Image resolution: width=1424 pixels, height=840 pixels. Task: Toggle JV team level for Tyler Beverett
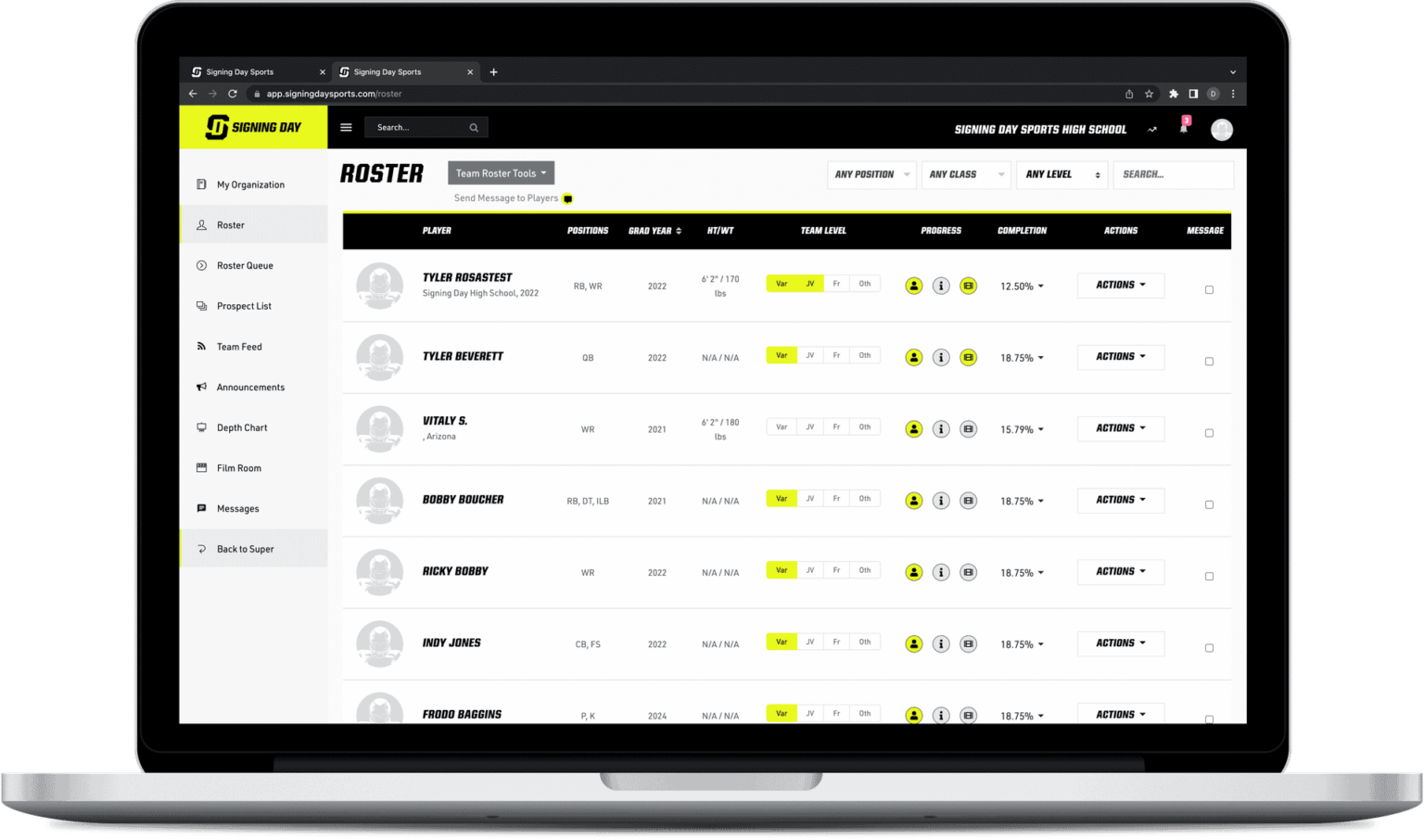tap(809, 355)
